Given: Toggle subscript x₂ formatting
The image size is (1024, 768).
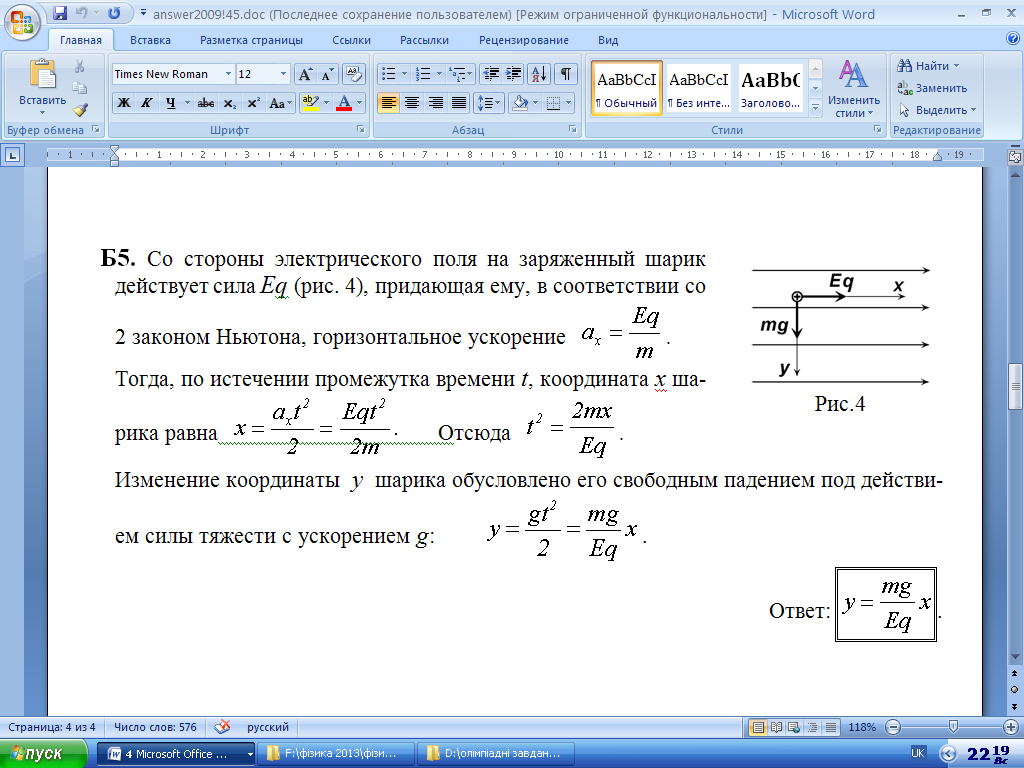Looking at the screenshot, I should pos(229,103).
